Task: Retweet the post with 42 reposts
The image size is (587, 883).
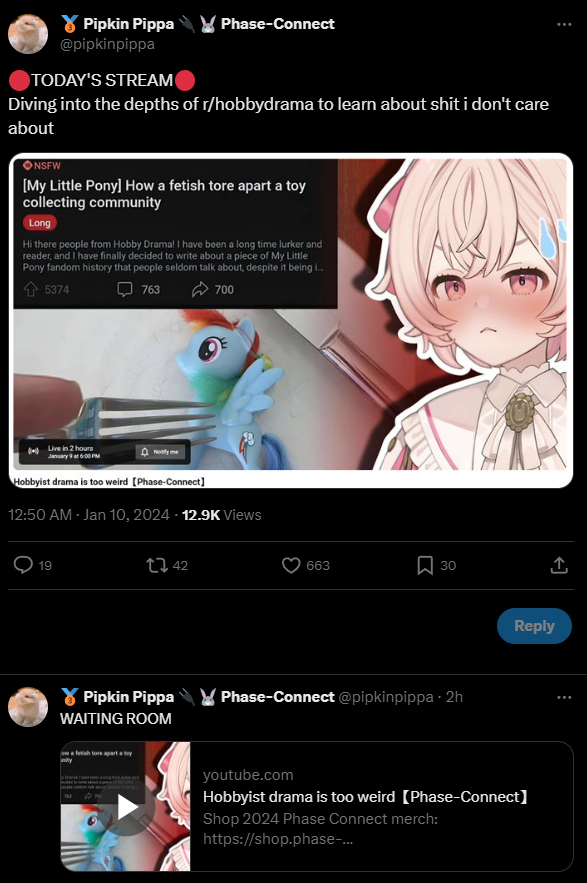Action: coord(157,565)
